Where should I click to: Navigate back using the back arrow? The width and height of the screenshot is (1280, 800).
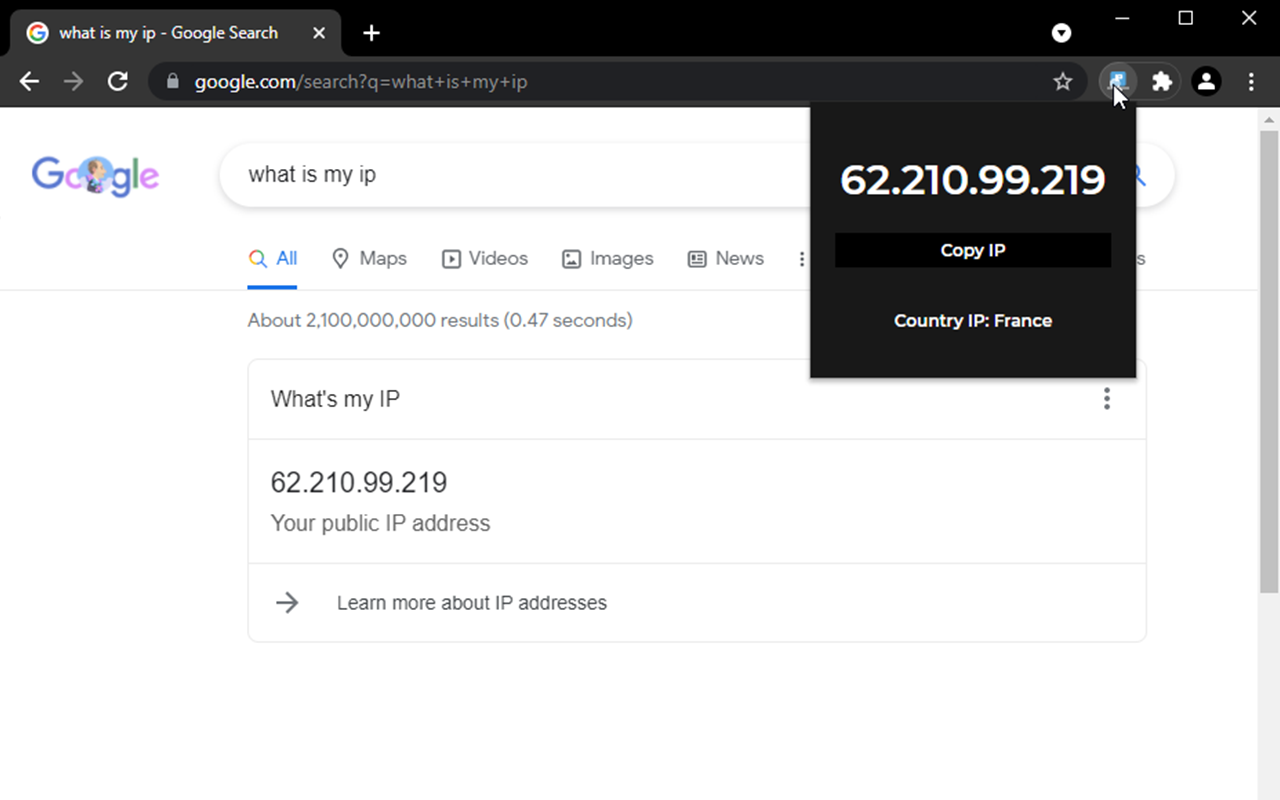tap(29, 81)
